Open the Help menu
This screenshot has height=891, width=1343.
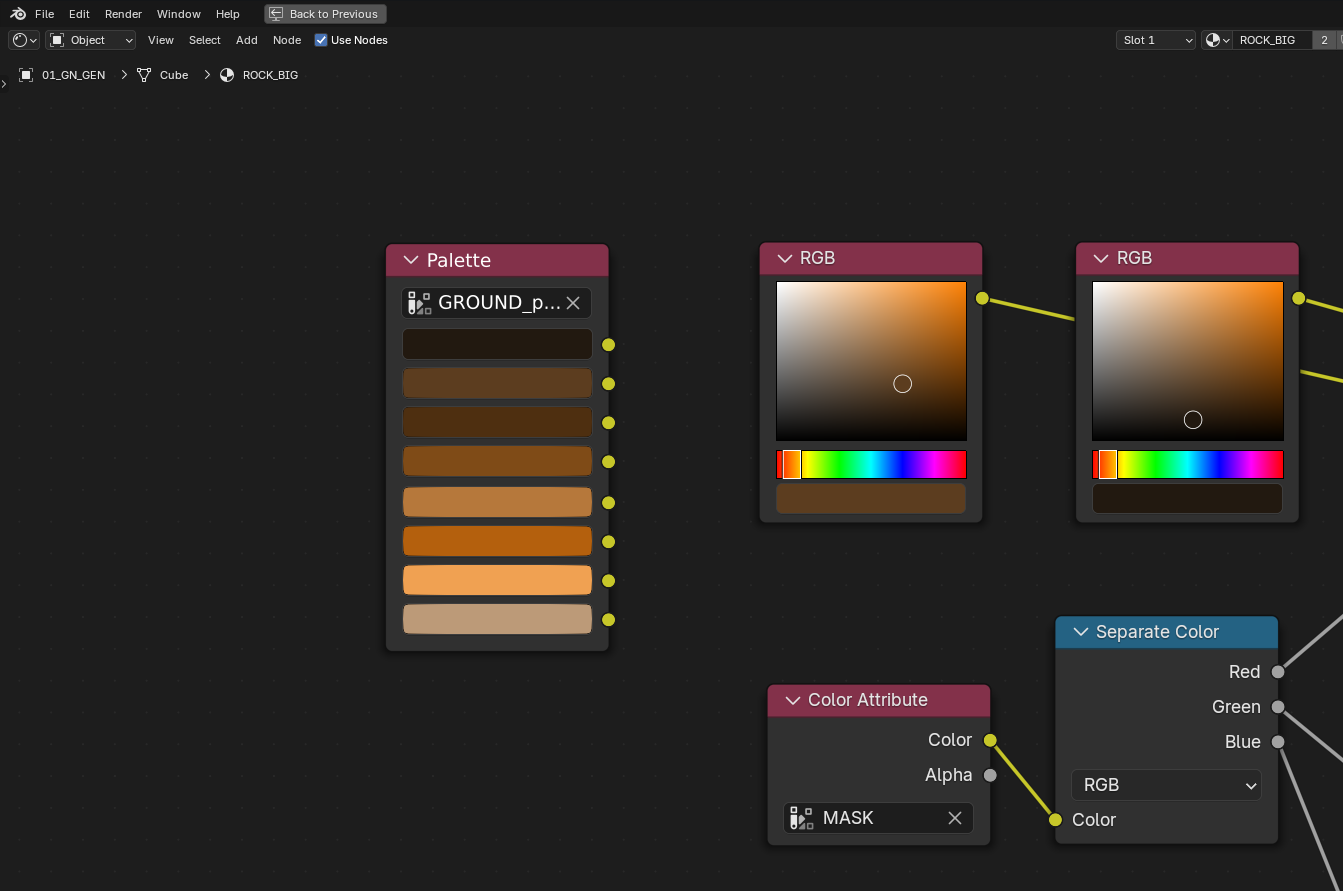pyautogui.click(x=228, y=14)
